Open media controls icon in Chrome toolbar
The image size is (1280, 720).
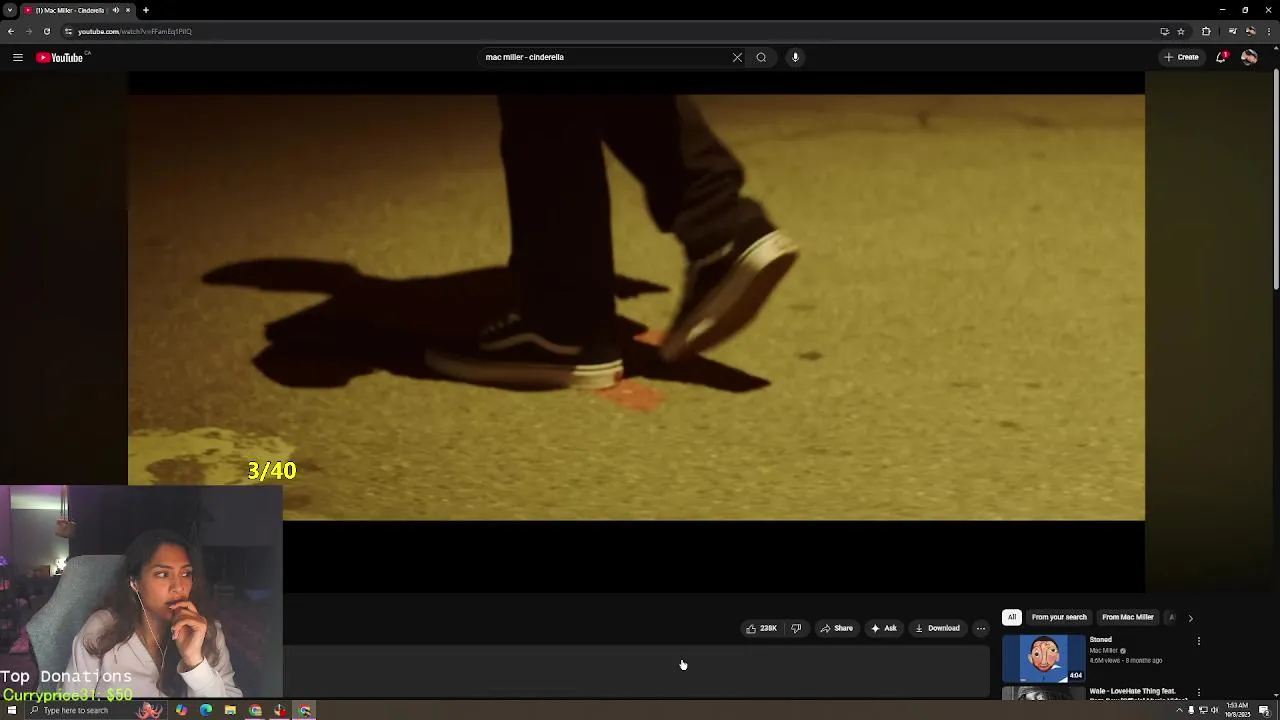[x=1232, y=31]
